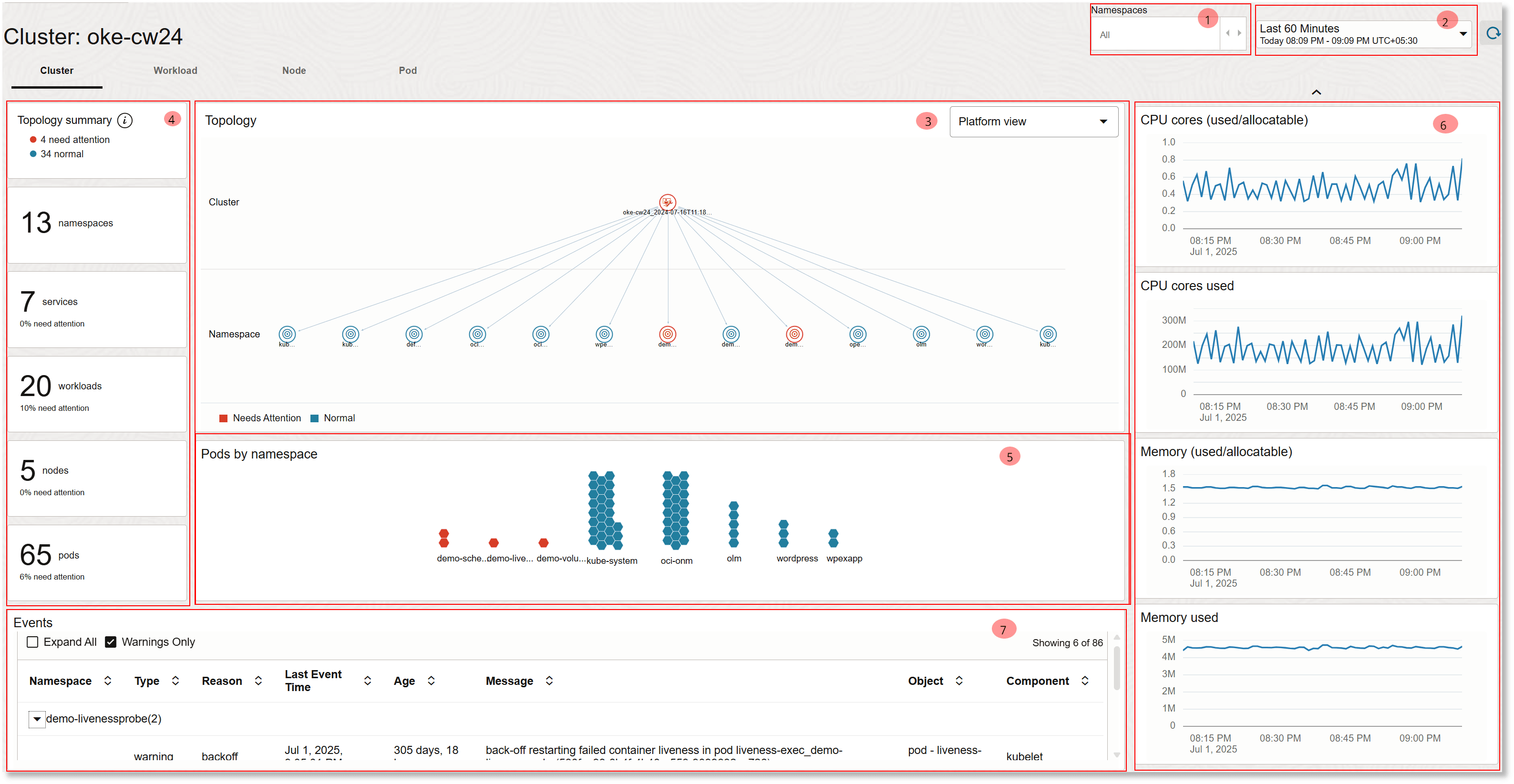Switch to the Workload tab
1514x784 pixels.
[x=175, y=71]
